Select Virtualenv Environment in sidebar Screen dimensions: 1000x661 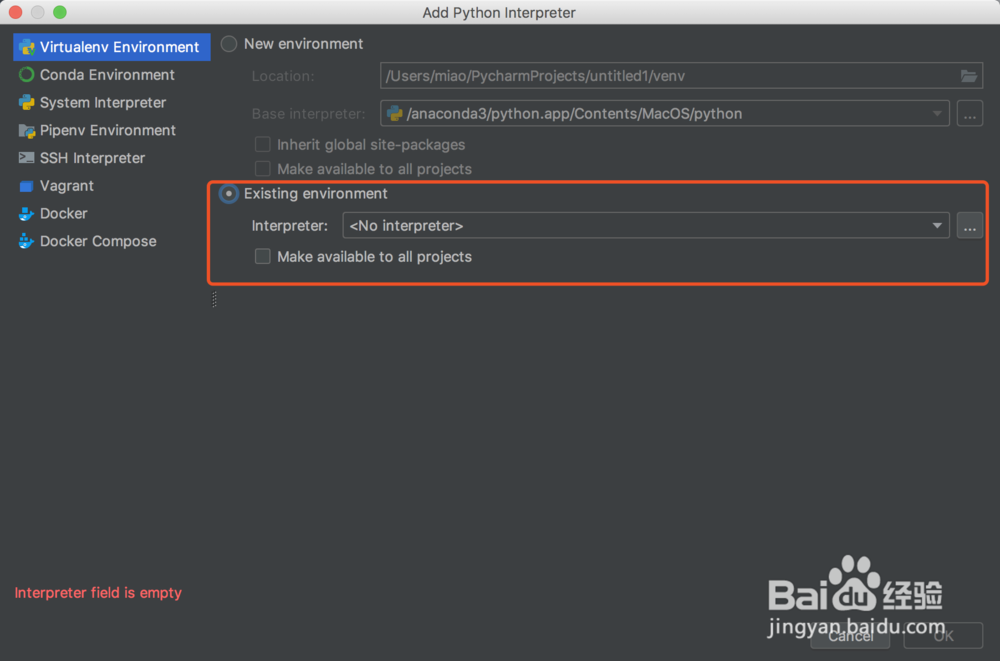coord(112,47)
